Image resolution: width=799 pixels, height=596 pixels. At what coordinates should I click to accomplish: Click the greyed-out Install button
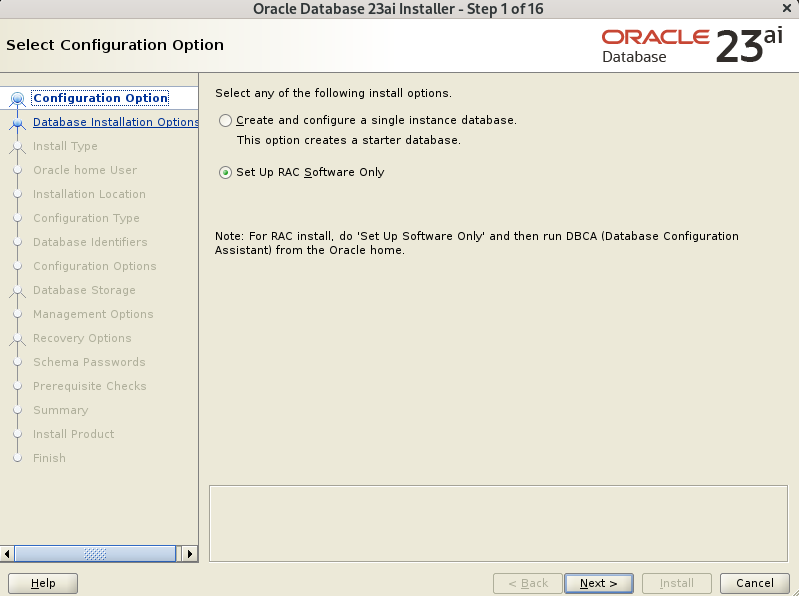(x=677, y=583)
